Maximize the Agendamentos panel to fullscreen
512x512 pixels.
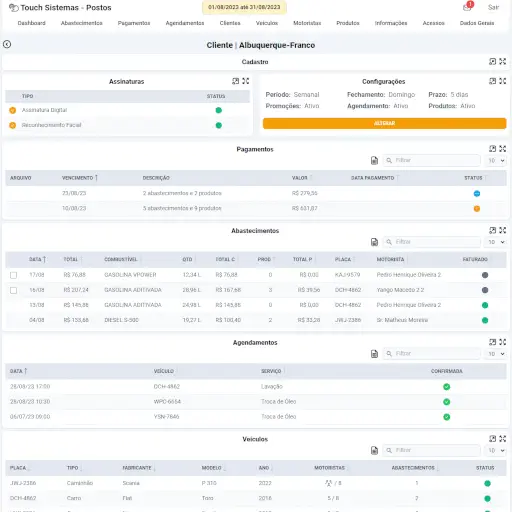[x=502, y=342]
